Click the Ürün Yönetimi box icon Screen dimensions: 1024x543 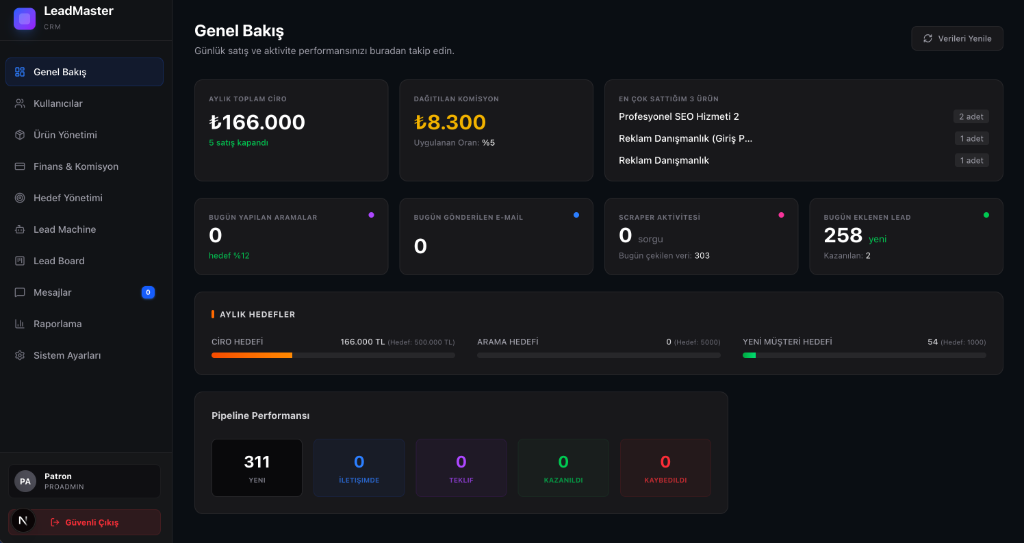pos(20,135)
